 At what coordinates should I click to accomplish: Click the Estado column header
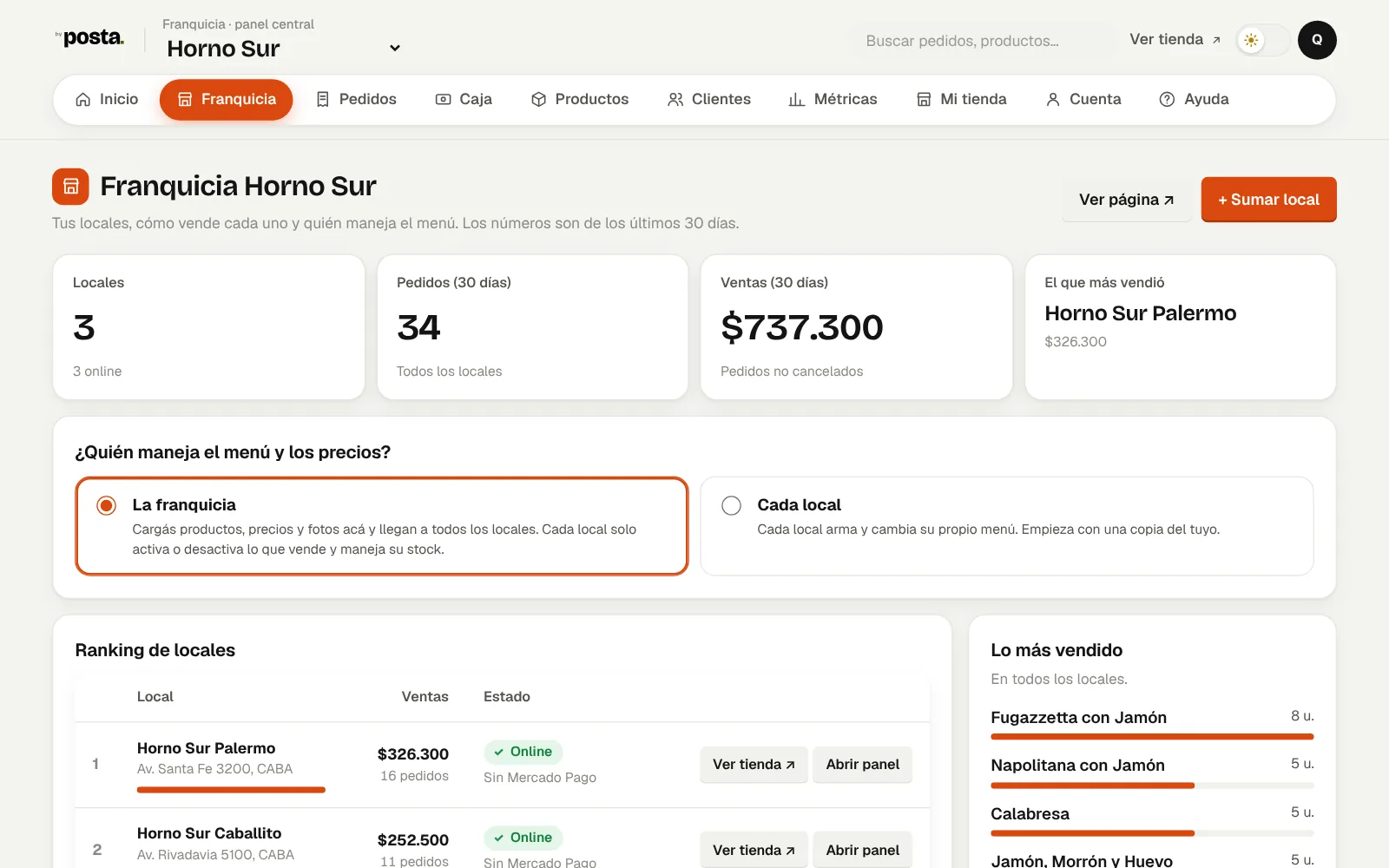point(507,697)
